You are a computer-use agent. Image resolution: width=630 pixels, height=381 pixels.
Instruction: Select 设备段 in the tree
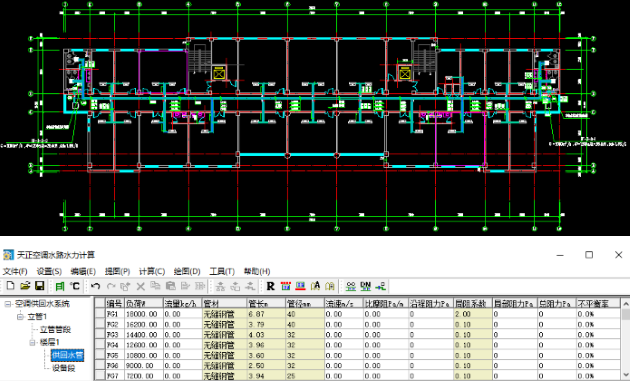pos(63,368)
